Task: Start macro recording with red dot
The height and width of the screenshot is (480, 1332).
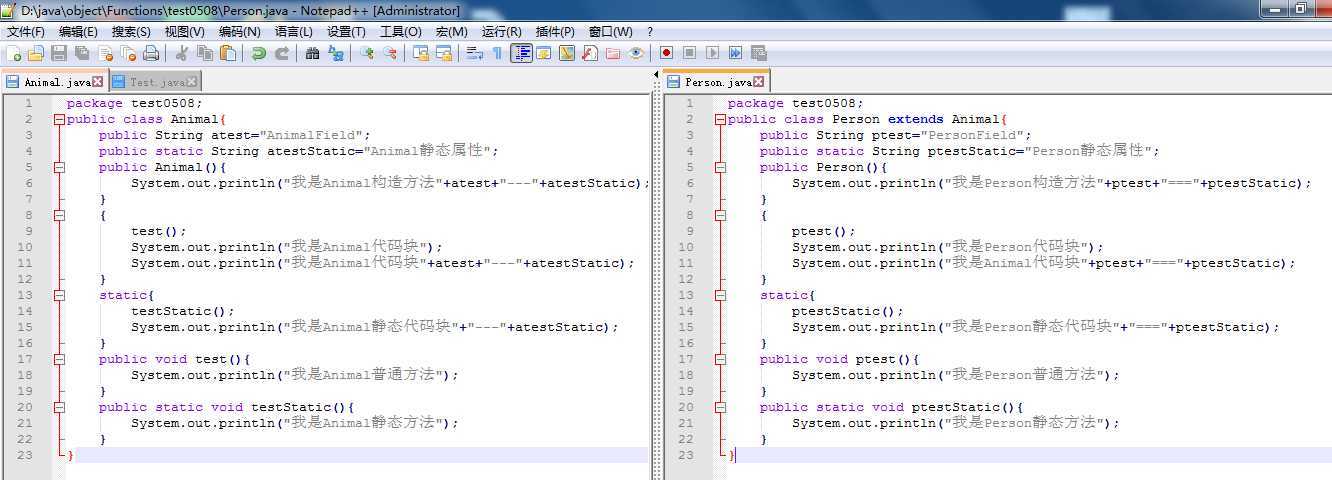Action: (666, 53)
